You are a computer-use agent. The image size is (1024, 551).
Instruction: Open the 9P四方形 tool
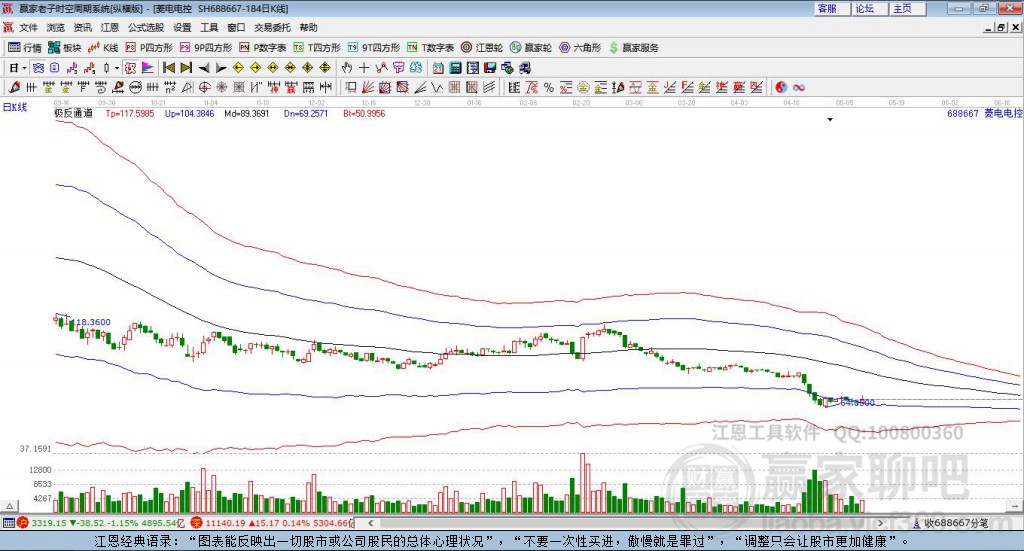tap(206, 48)
